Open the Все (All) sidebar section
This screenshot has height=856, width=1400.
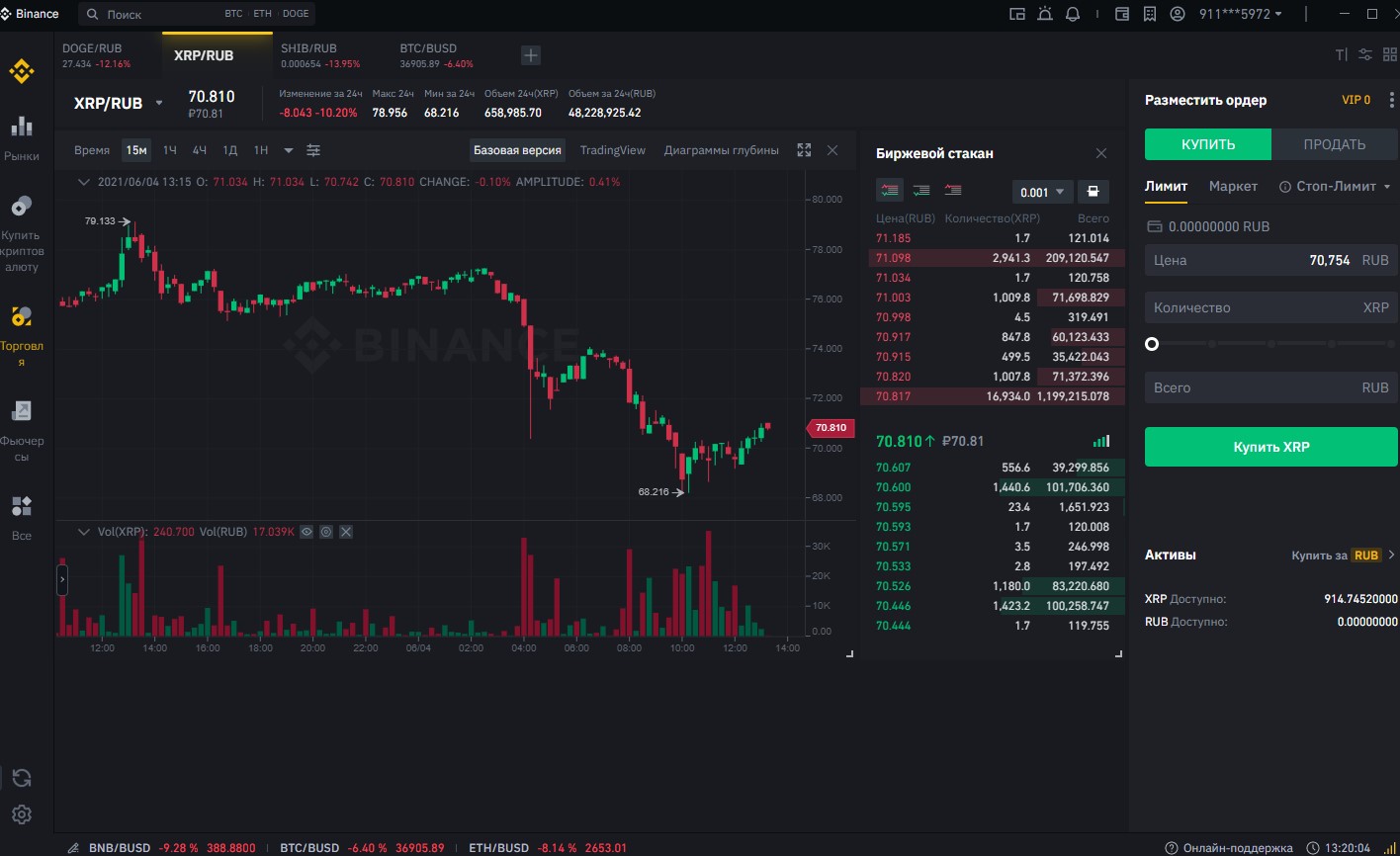(x=22, y=519)
